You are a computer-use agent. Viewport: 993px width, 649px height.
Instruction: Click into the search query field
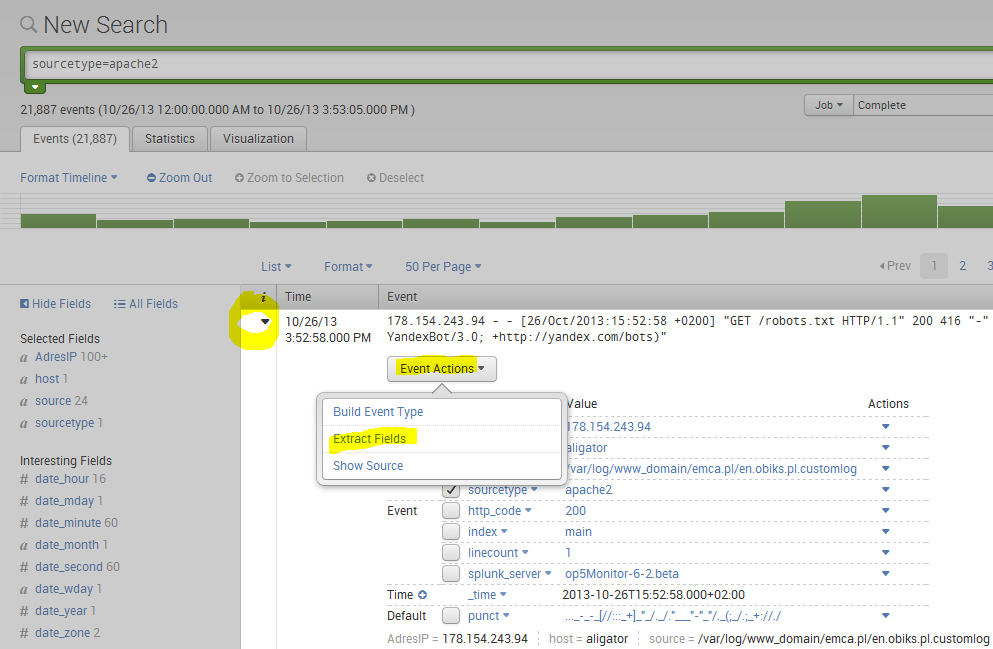pos(500,63)
